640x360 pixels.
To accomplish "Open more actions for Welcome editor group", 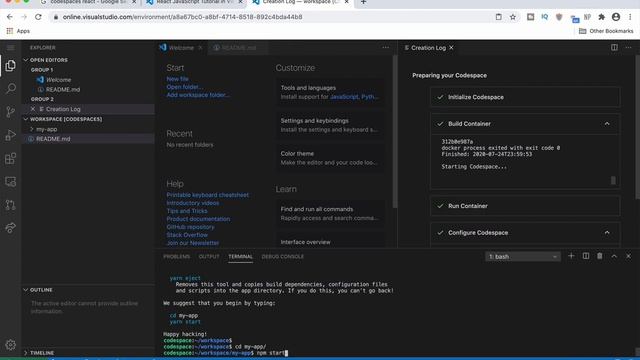I will point(386,48).
